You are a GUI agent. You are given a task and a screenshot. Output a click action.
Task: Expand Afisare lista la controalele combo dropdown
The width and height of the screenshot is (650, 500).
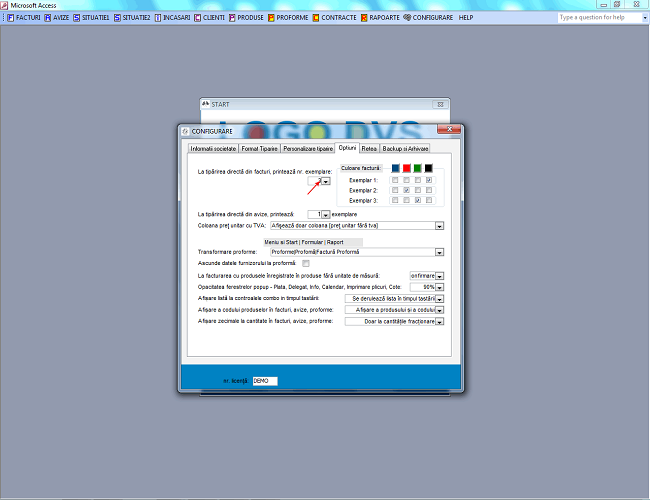tap(439, 299)
